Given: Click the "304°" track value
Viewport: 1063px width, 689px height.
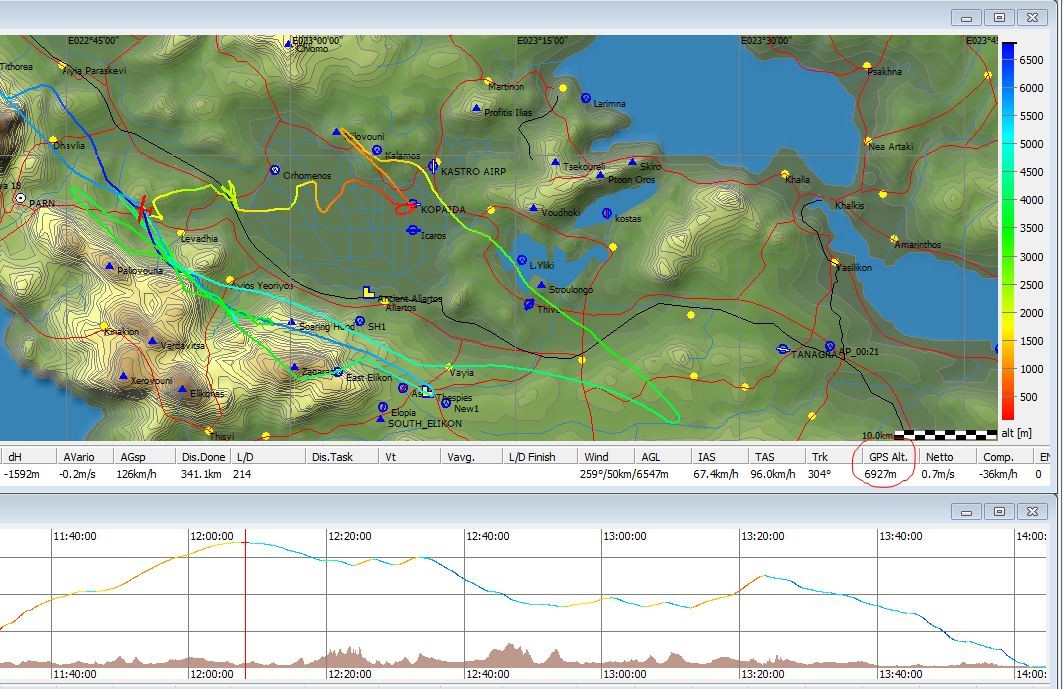Looking at the screenshot, I should pos(820,474).
